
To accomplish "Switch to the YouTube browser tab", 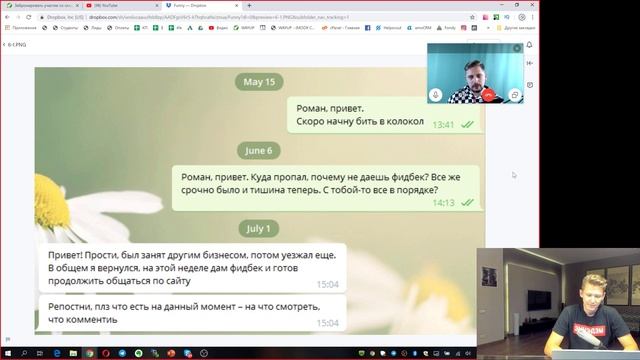I will click(x=122, y=6).
